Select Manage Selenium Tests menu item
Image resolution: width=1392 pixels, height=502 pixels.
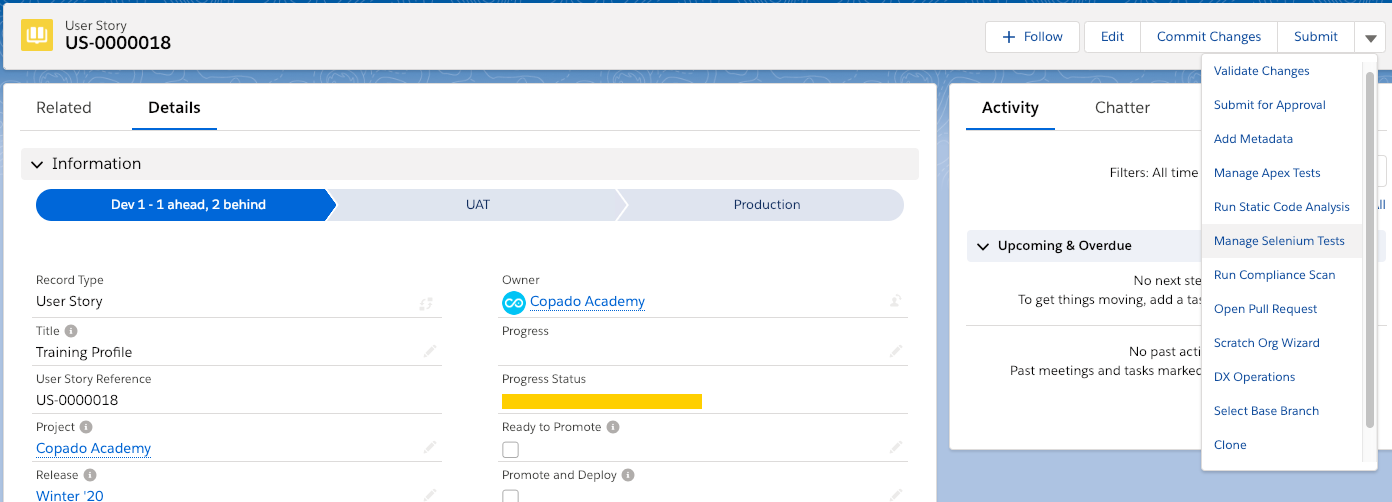point(1282,241)
